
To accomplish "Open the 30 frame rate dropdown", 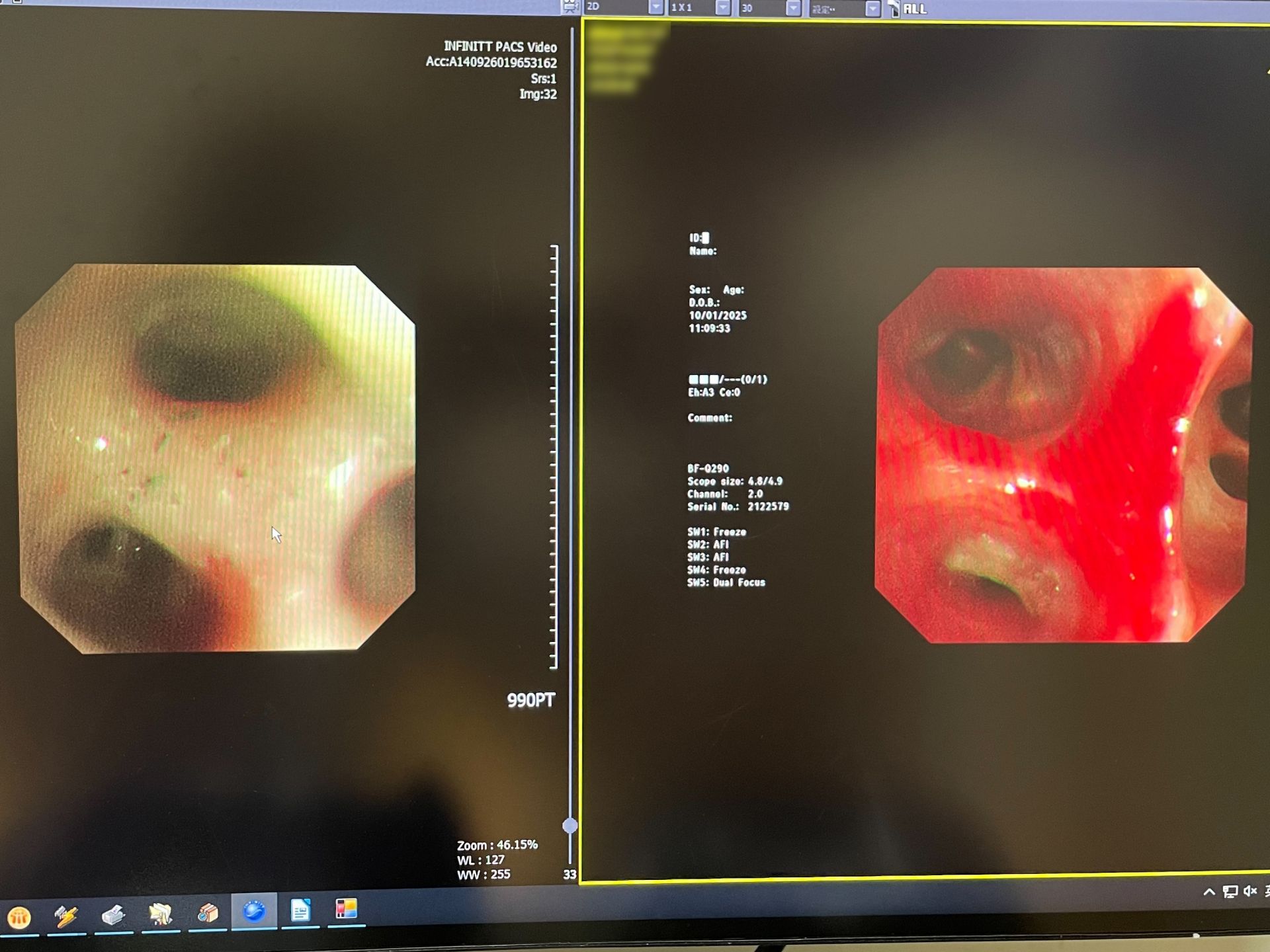I will pyautogui.click(x=793, y=9).
